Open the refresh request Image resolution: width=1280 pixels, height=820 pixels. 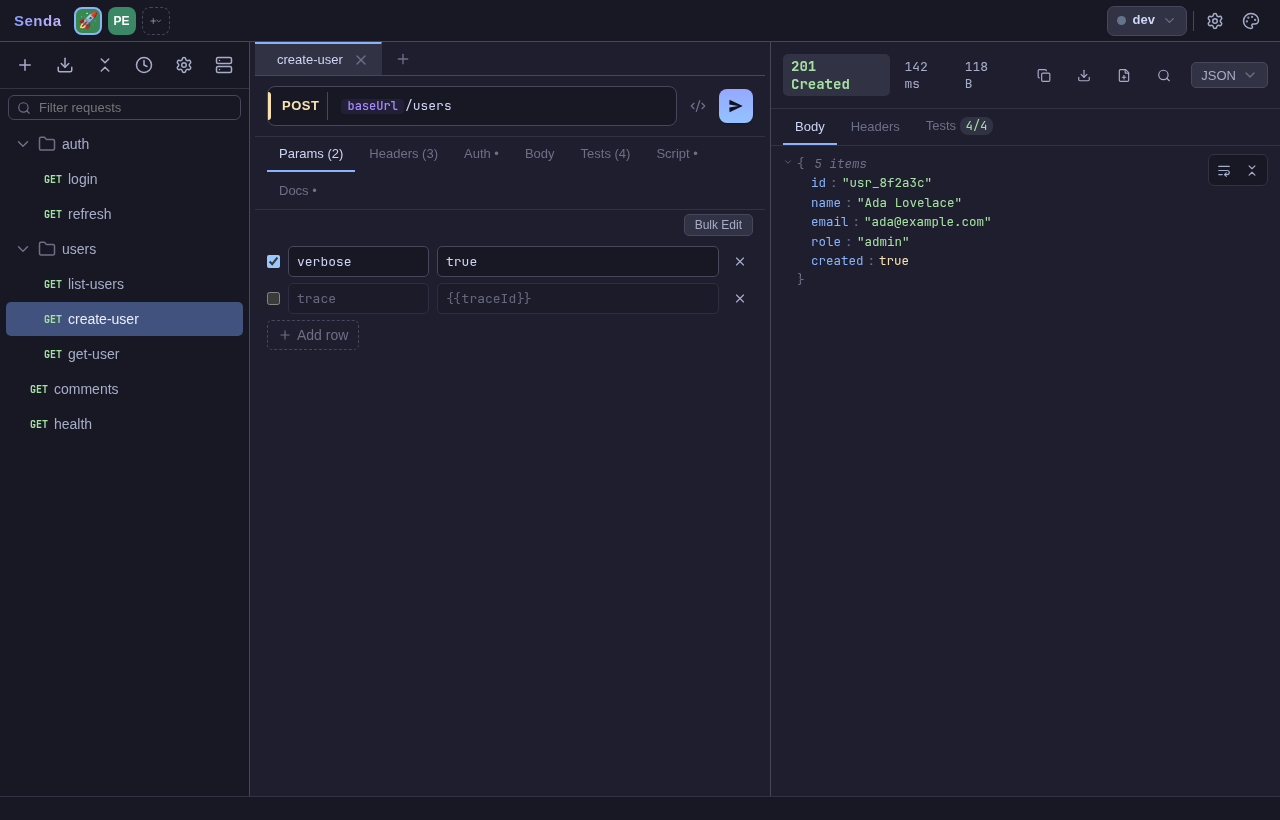[124, 214]
